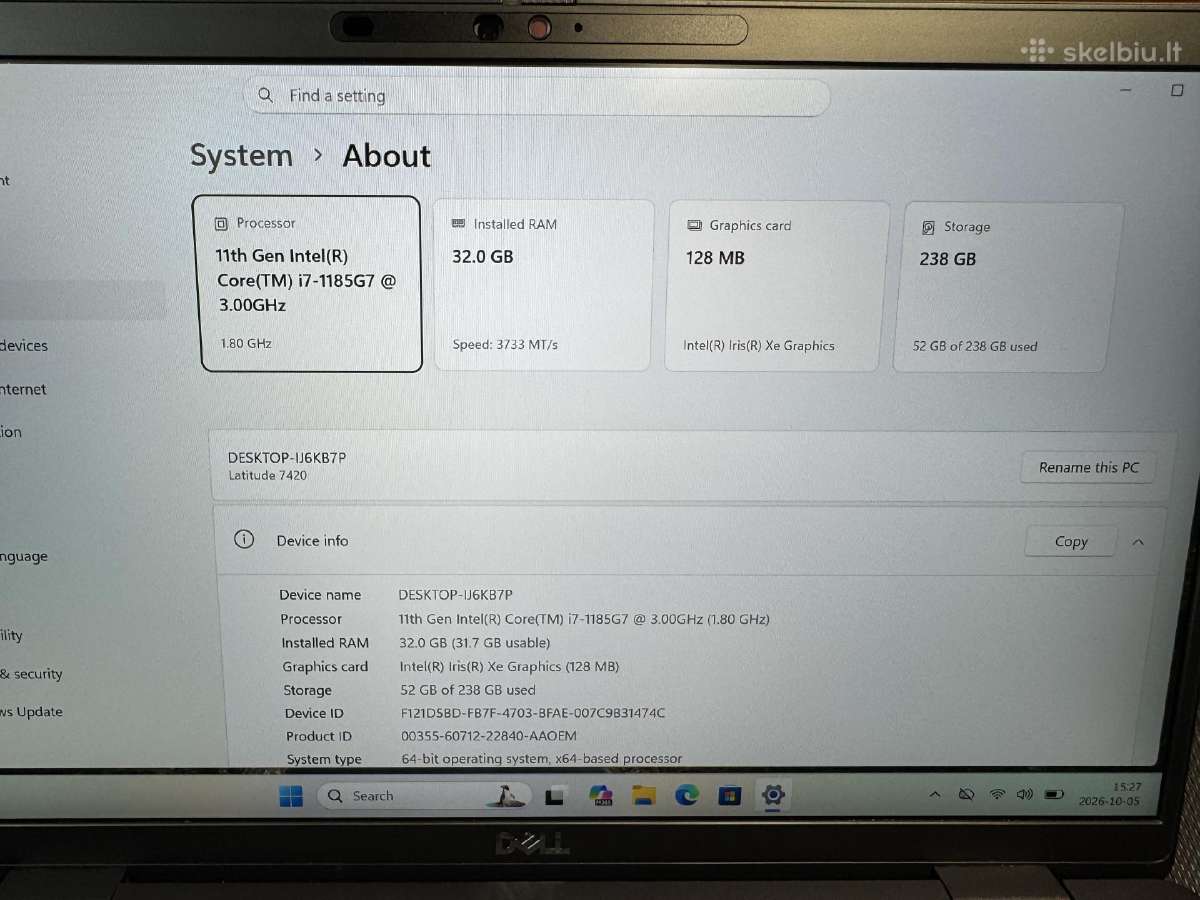
Task: Click the Installed RAM memory icon
Action: [x=459, y=224]
